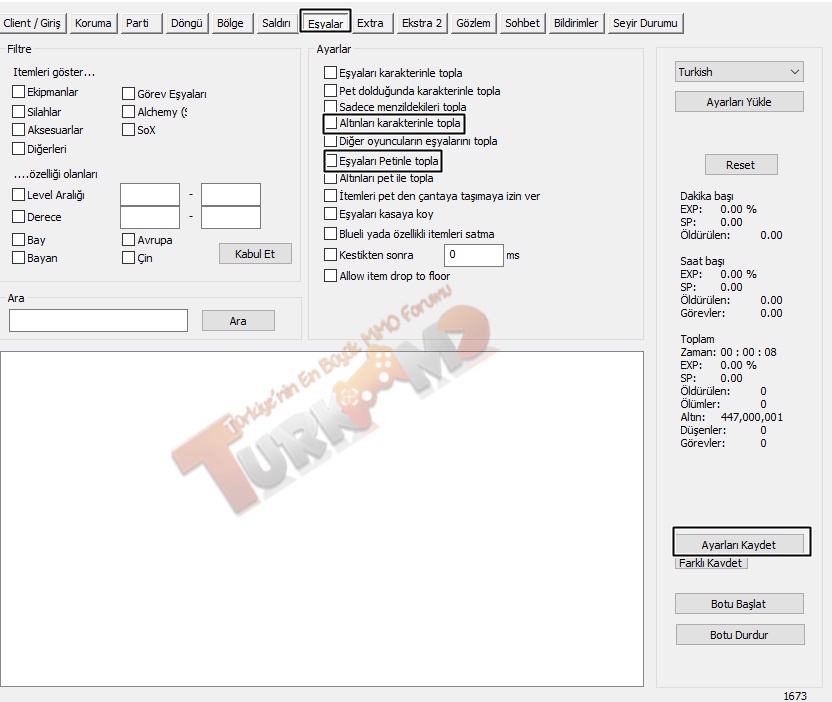Viewport: 832px width, 702px height.
Task: Check Allow item drop to floor
Action: pyautogui.click(x=331, y=276)
